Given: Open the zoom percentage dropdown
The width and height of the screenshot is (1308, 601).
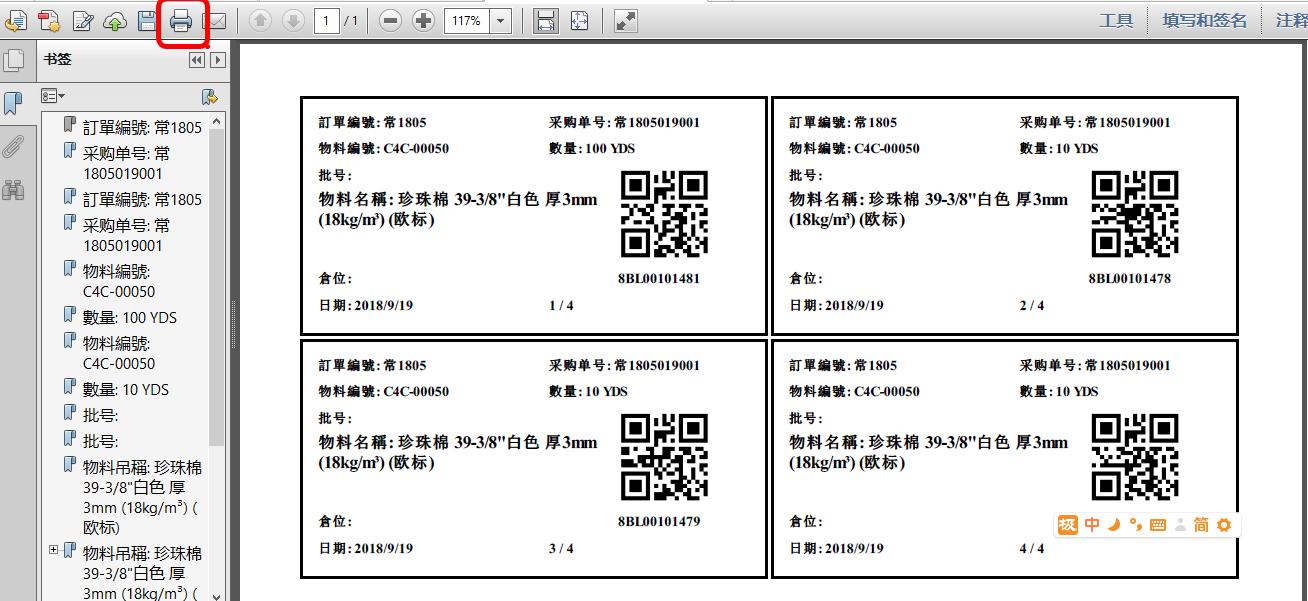Looking at the screenshot, I should (500, 20).
